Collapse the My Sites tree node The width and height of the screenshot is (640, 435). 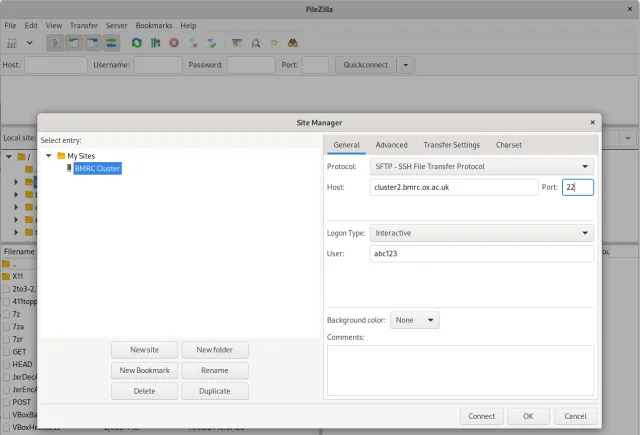pos(49,155)
